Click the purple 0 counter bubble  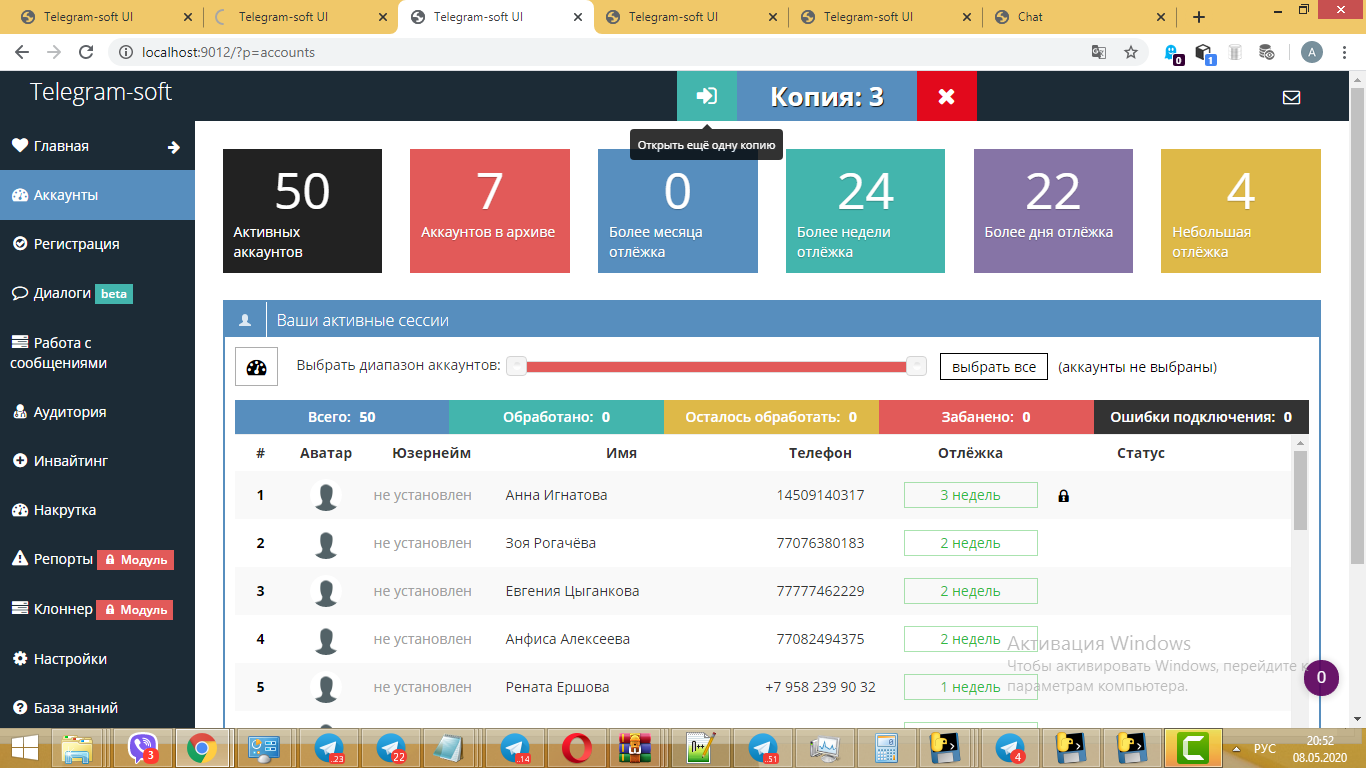pyautogui.click(x=1321, y=678)
